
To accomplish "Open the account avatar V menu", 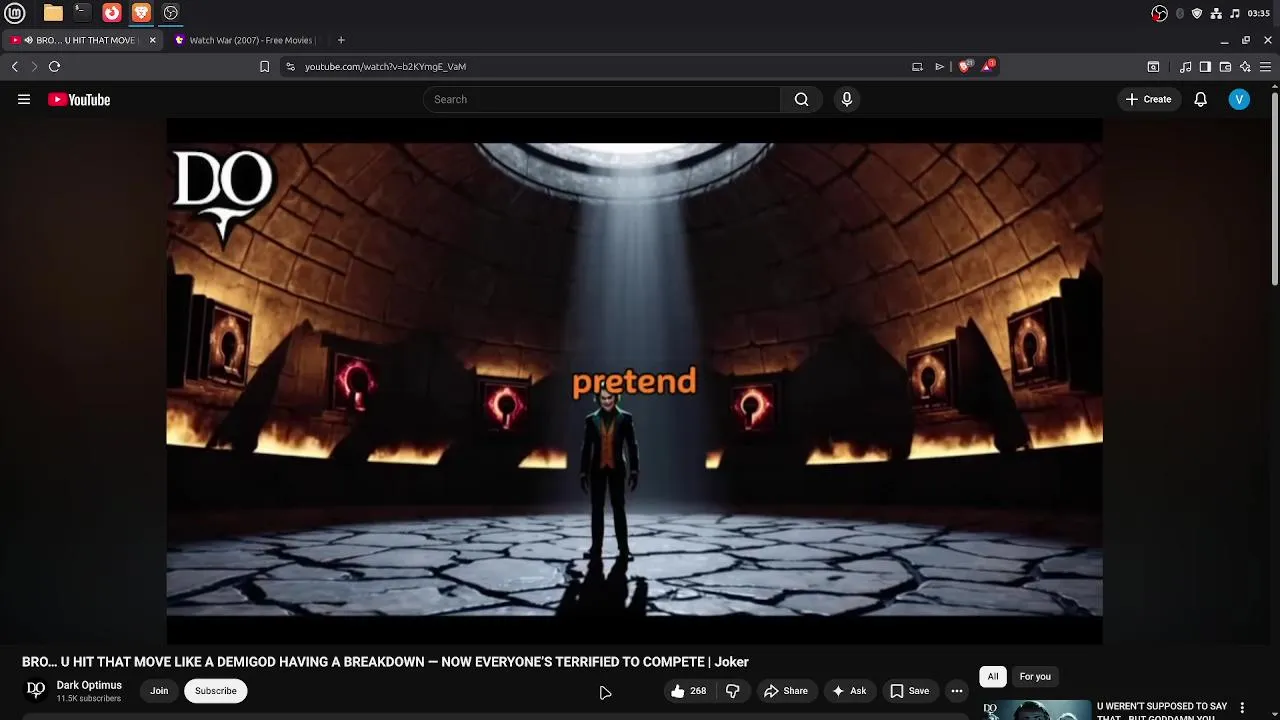I will point(1239,99).
